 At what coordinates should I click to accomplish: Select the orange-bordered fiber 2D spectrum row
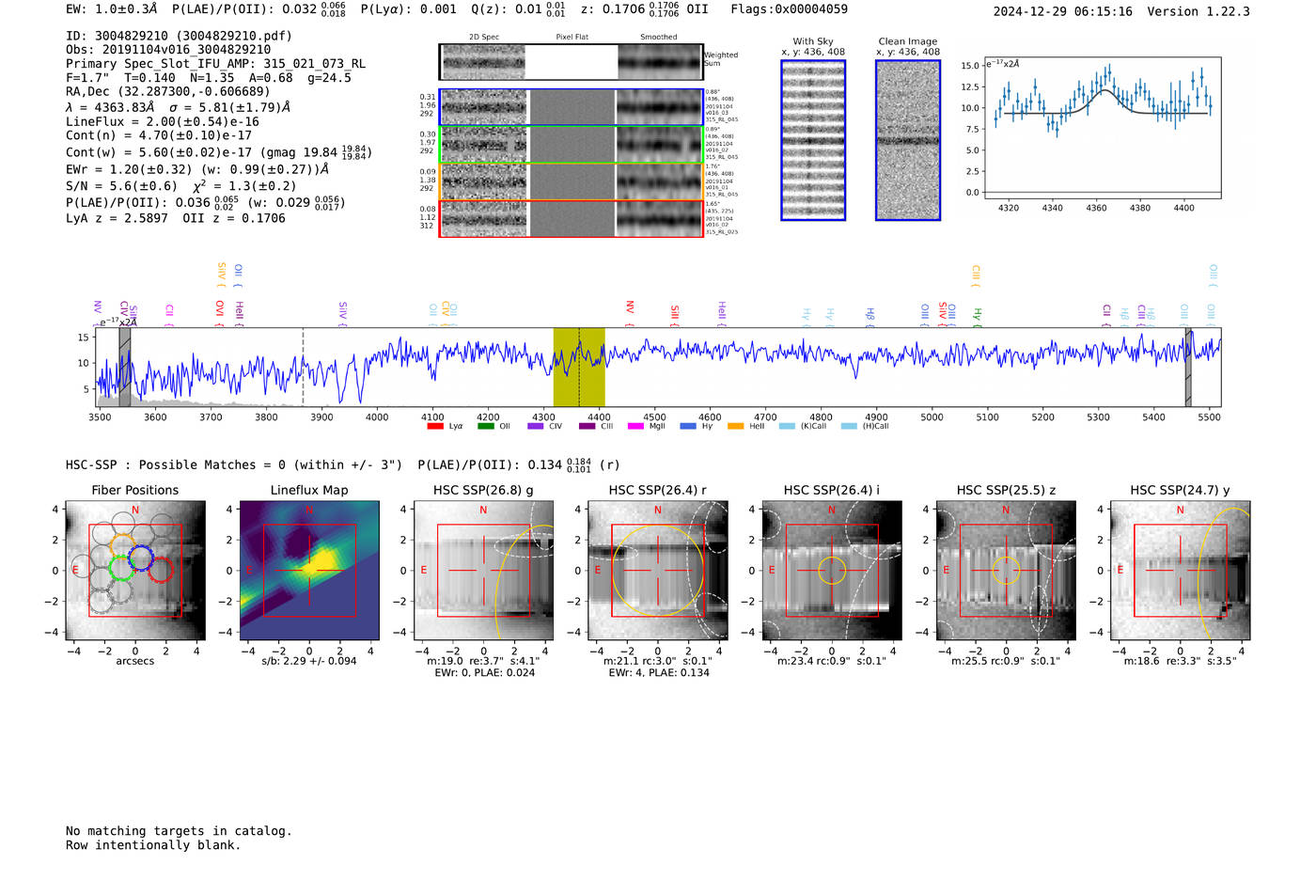click(571, 181)
